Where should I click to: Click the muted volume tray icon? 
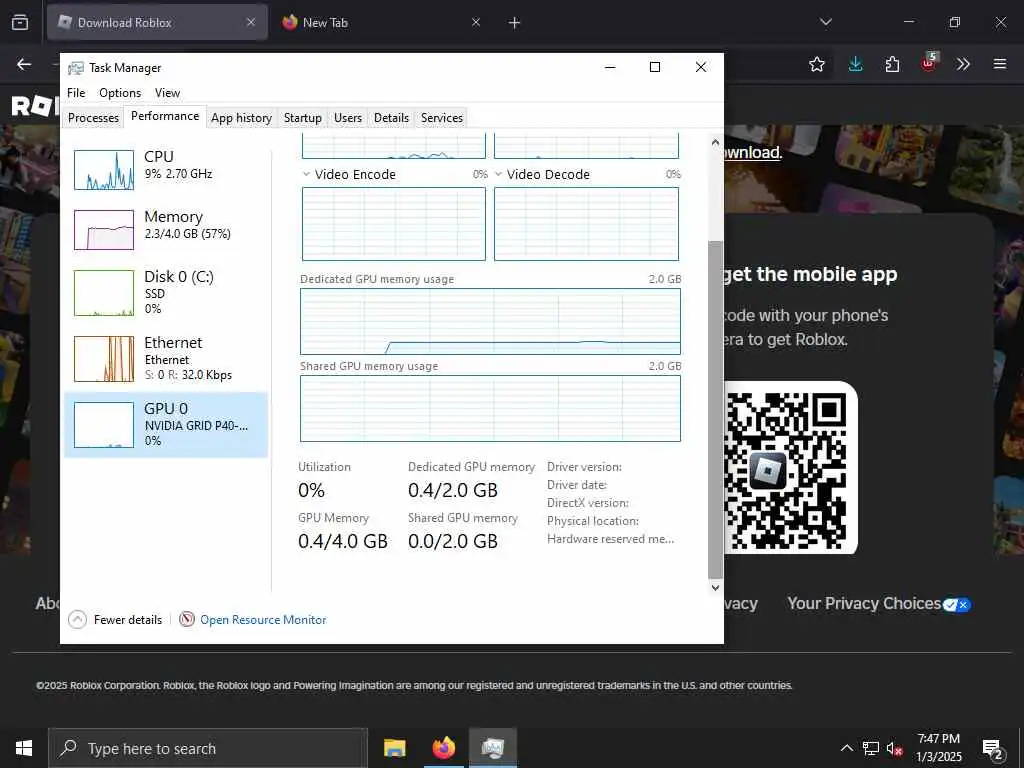pyautogui.click(x=894, y=748)
